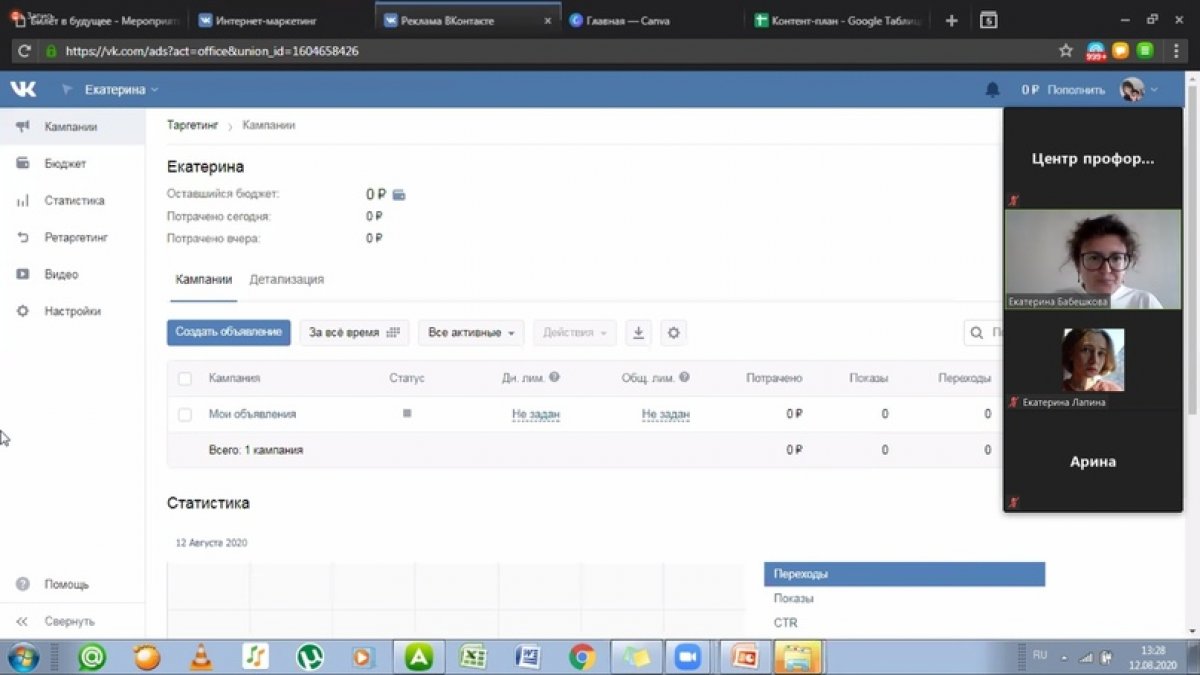This screenshot has width=1200, height=675.
Task: Open table settings gear icon
Action: click(673, 333)
